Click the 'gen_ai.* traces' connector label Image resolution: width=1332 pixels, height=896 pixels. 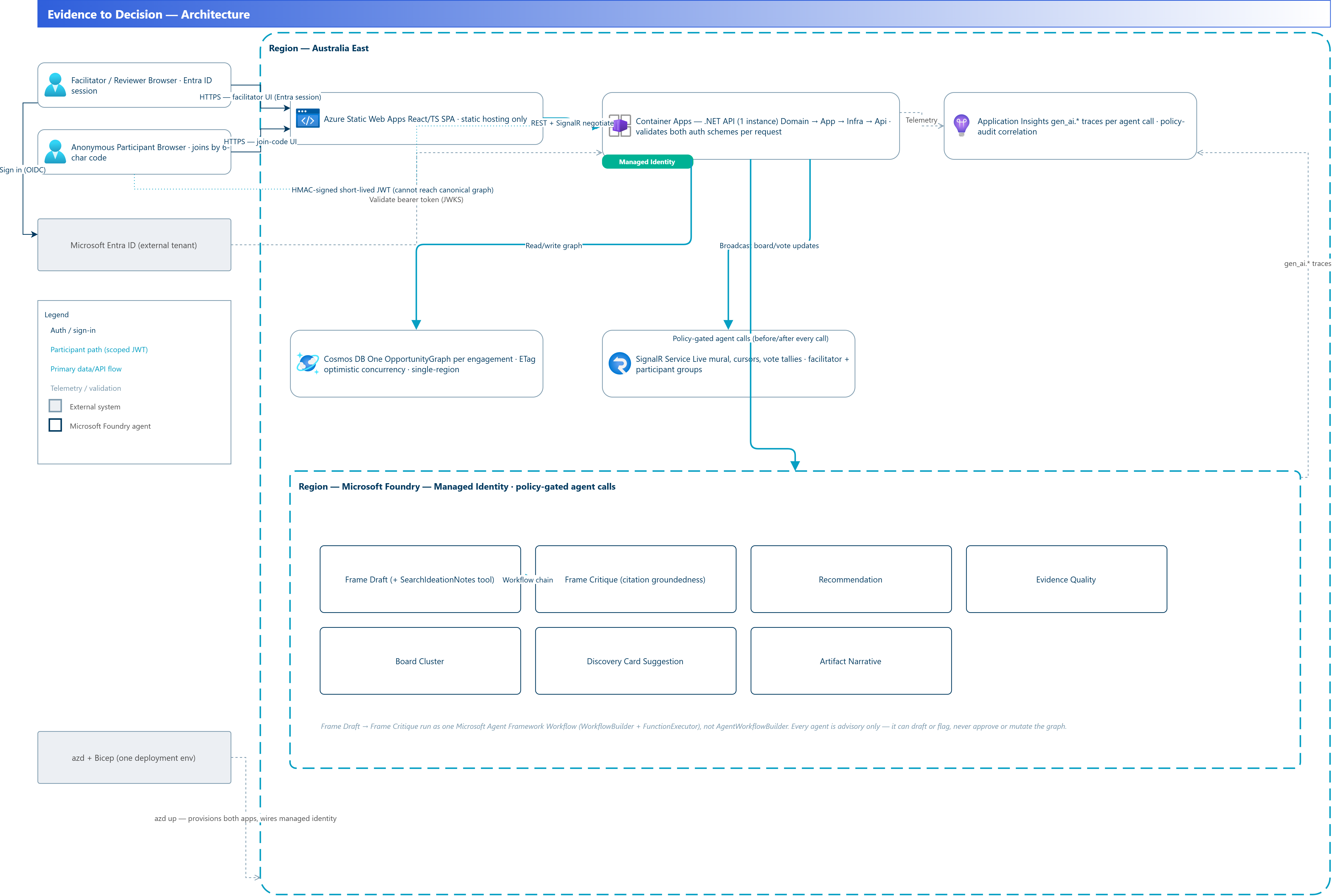click(x=1307, y=264)
